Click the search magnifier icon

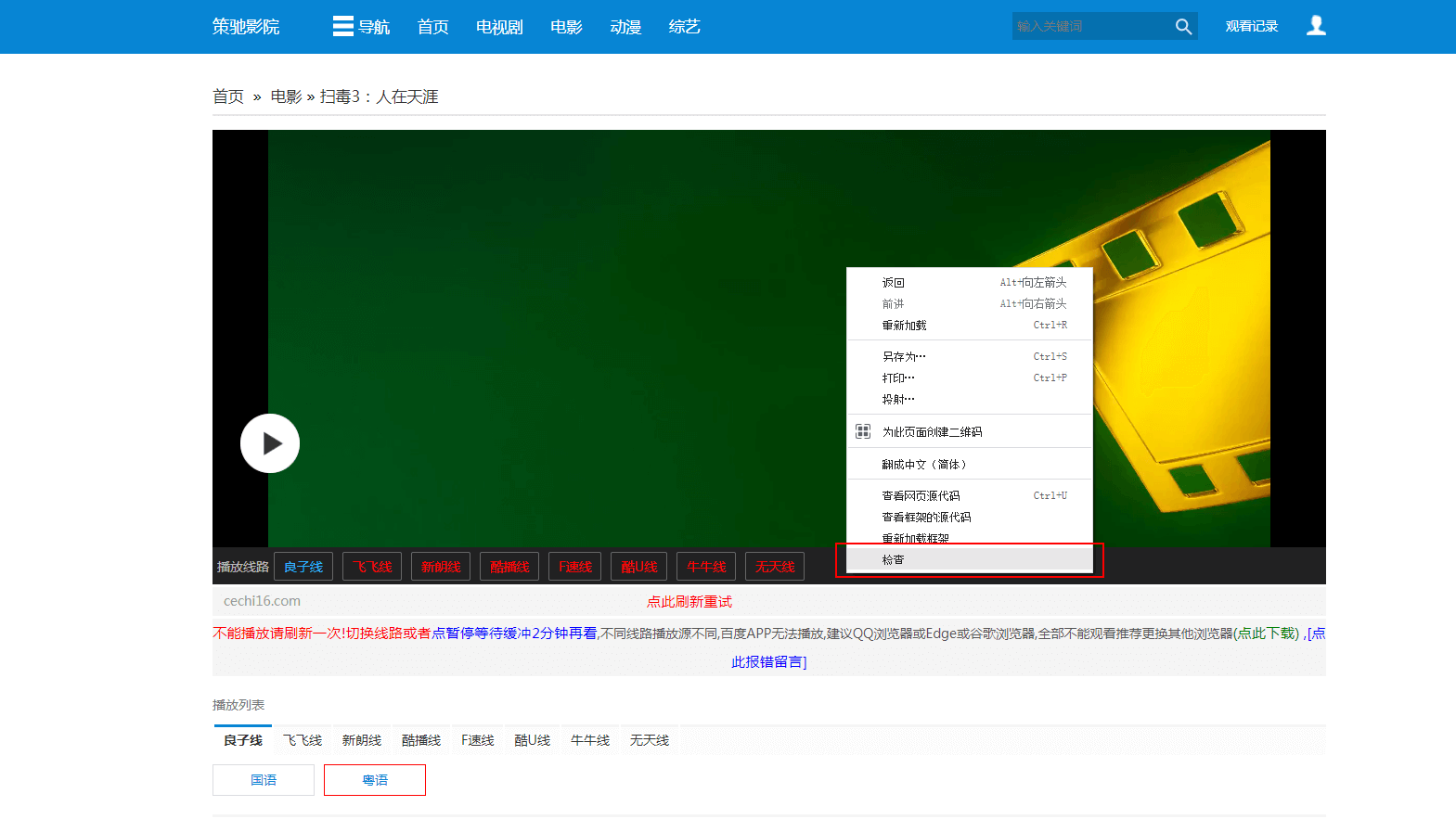tap(1183, 27)
